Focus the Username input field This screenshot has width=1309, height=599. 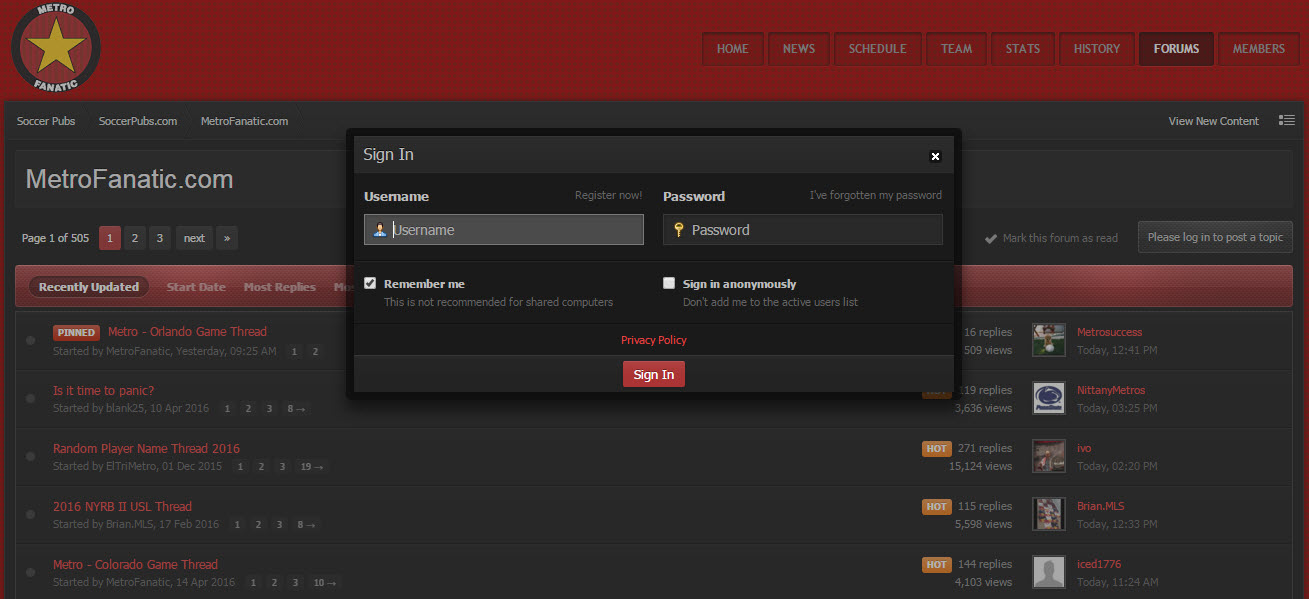(504, 229)
